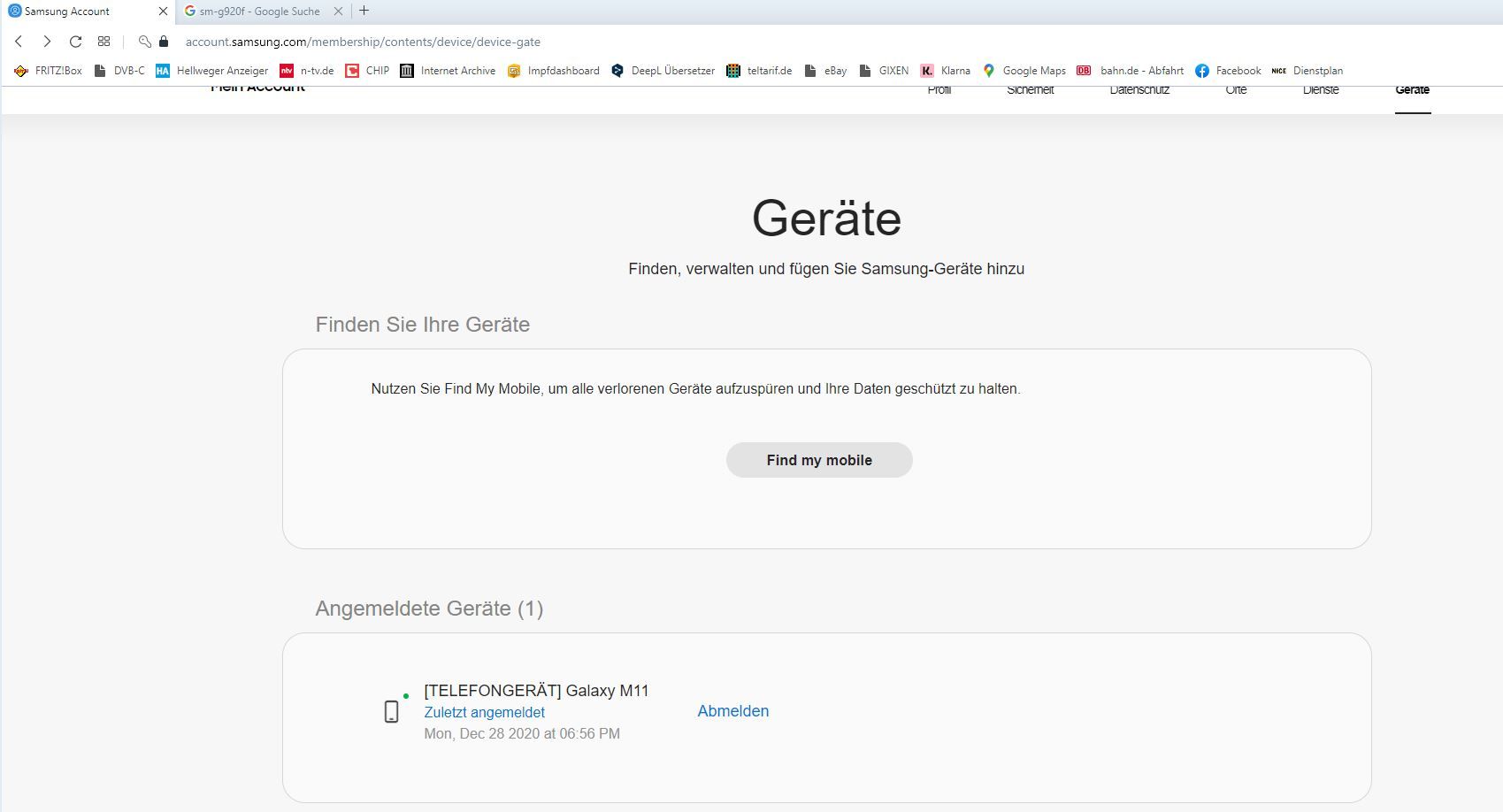Click the key icon in the address bar

click(x=145, y=42)
